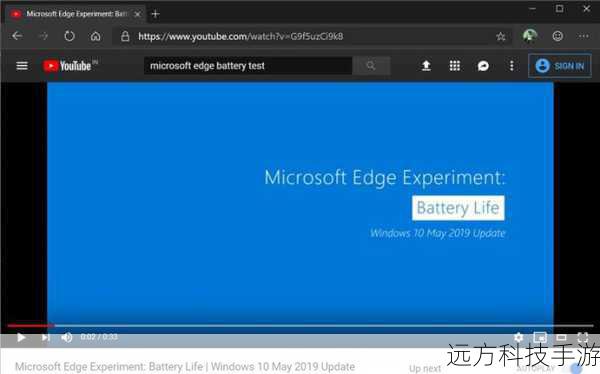Switch to miniplayer mode

pyautogui.click(x=540, y=337)
